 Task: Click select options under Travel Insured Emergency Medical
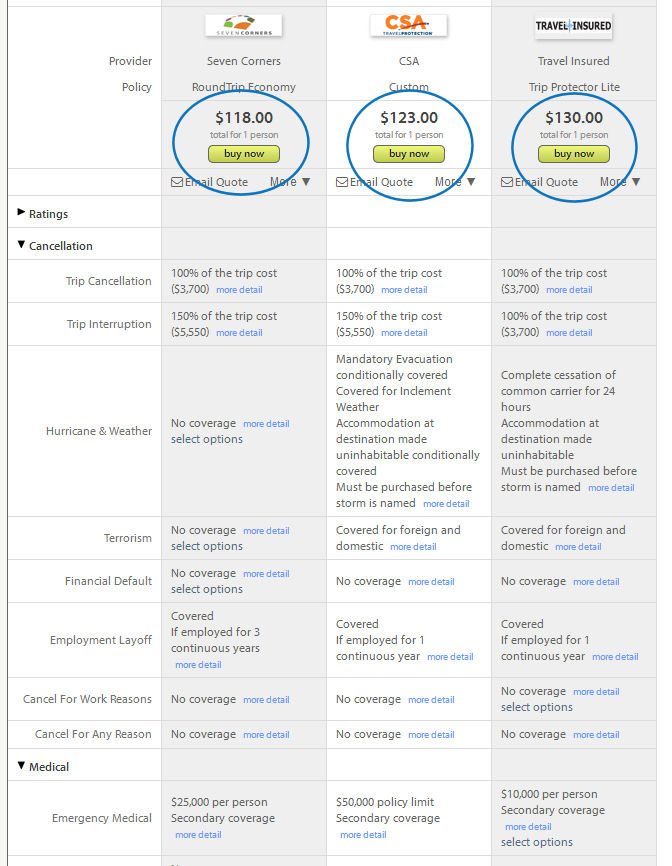coord(537,842)
